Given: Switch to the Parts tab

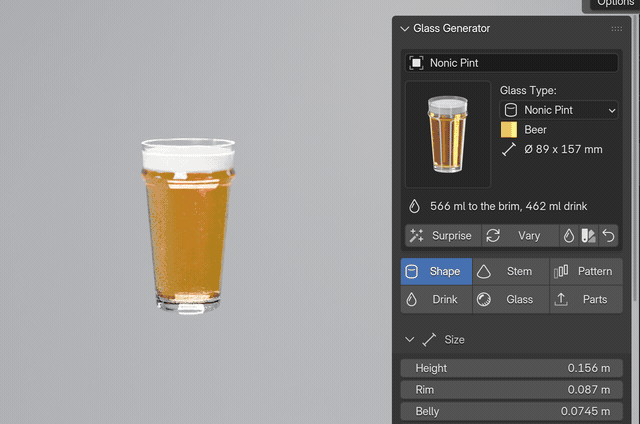Looking at the screenshot, I should 586,300.
